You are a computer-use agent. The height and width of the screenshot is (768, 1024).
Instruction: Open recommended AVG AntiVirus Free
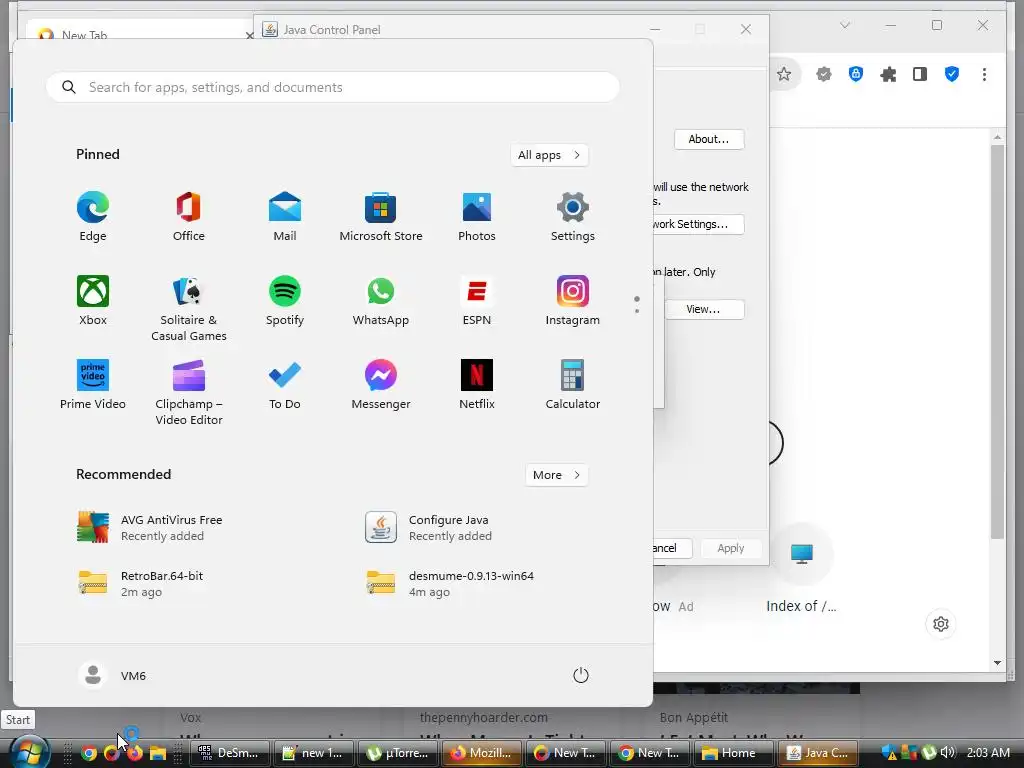pos(150,528)
